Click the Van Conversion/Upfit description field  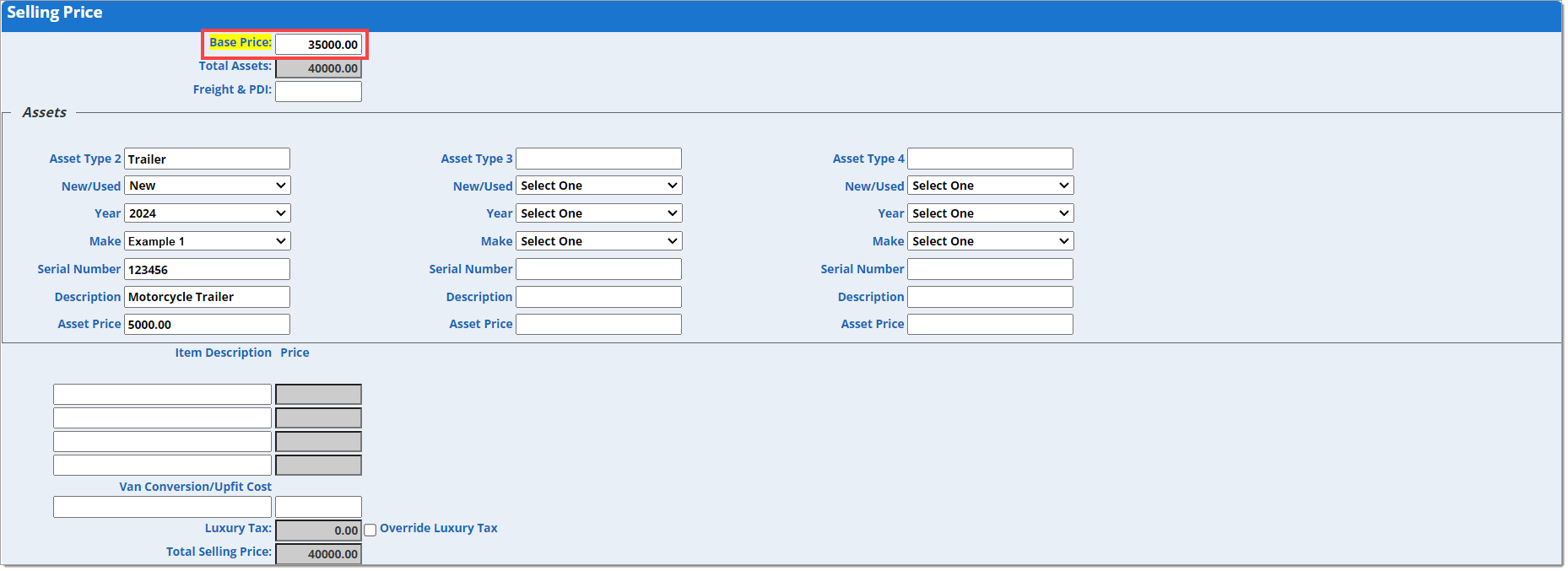coord(163,507)
